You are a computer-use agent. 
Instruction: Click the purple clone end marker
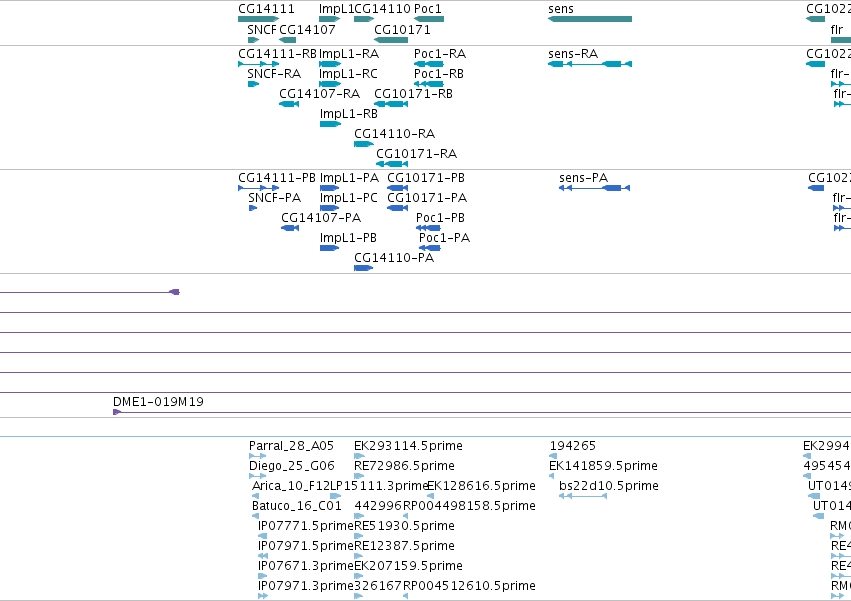(x=175, y=293)
